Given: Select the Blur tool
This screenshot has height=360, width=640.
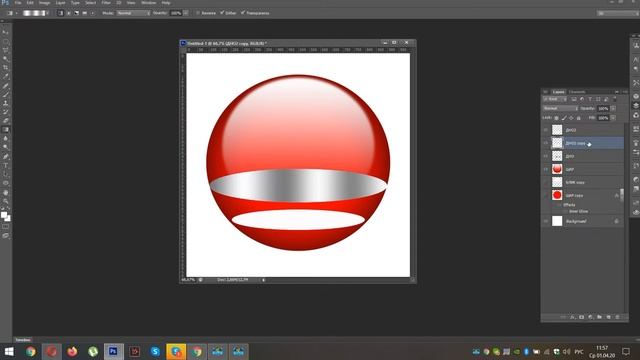Looking at the screenshot, I should coord(5,138).
